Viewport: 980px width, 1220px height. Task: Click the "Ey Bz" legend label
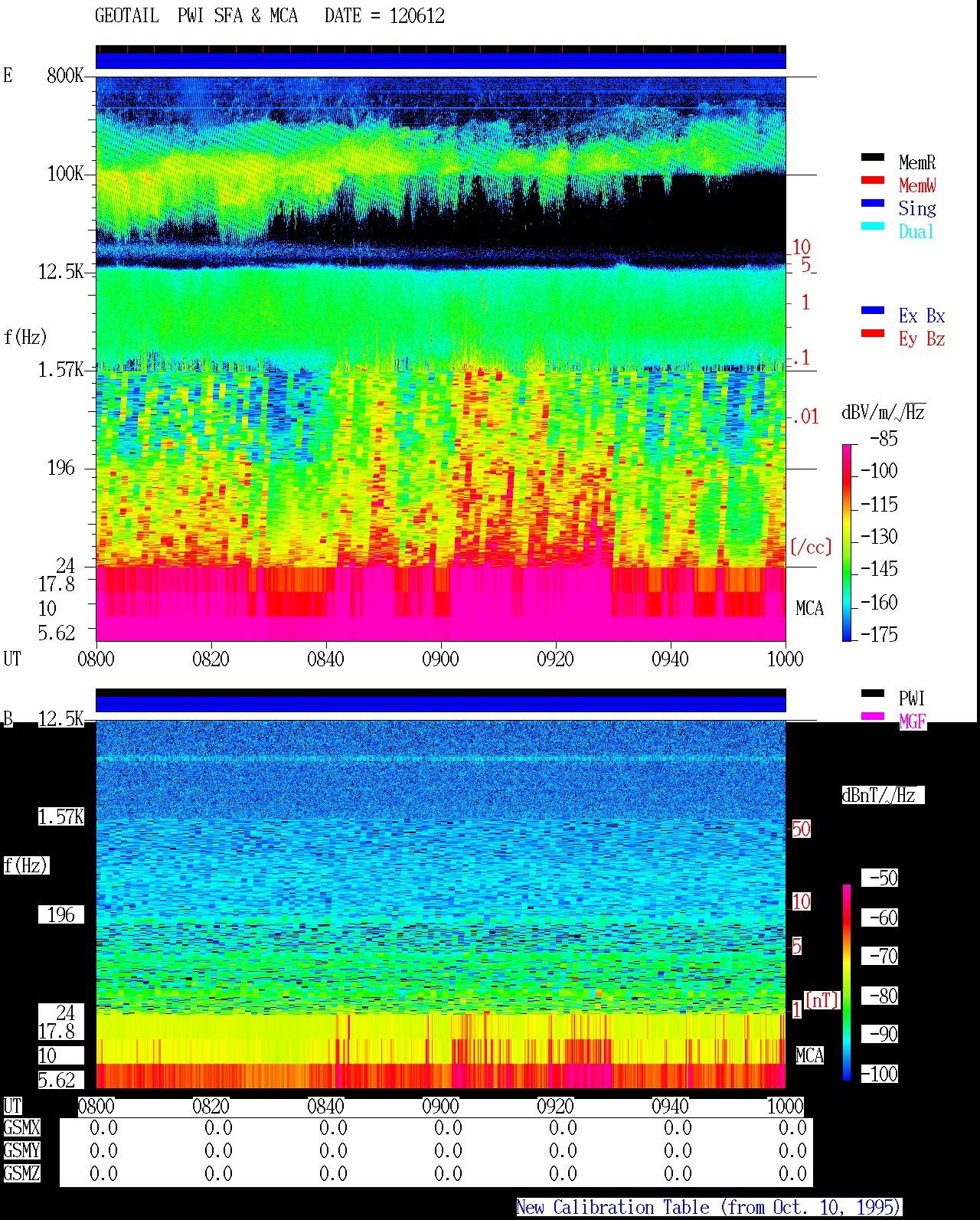tap(922, 339)
